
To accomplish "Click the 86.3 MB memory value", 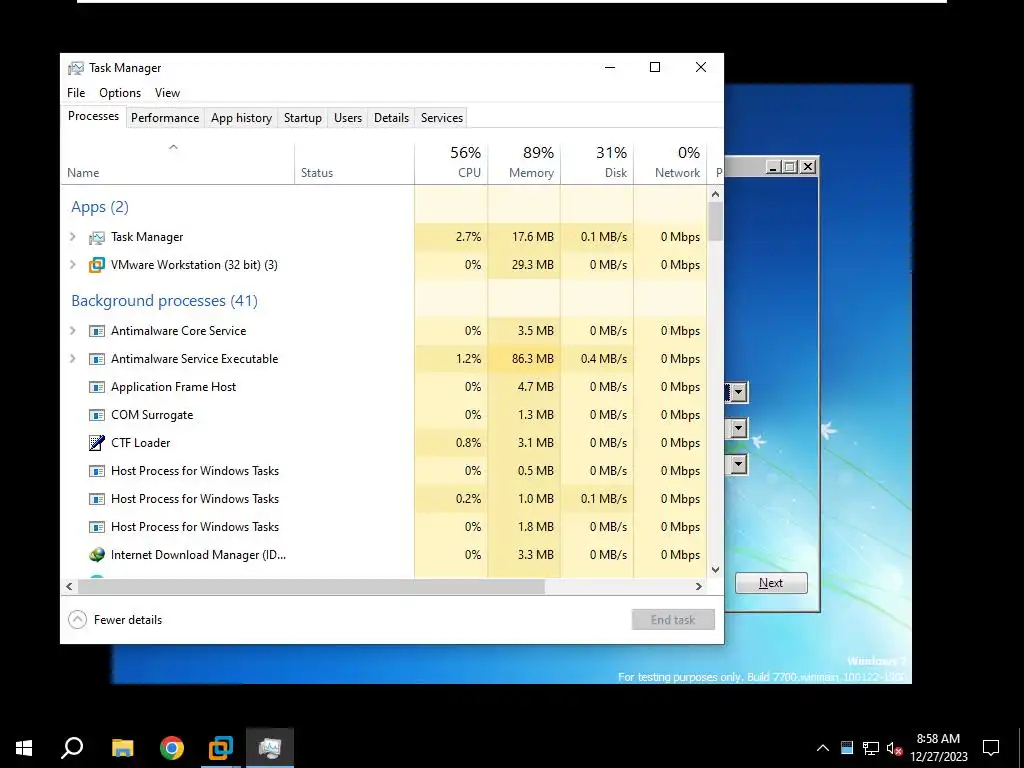I will (x=533, y=359).
